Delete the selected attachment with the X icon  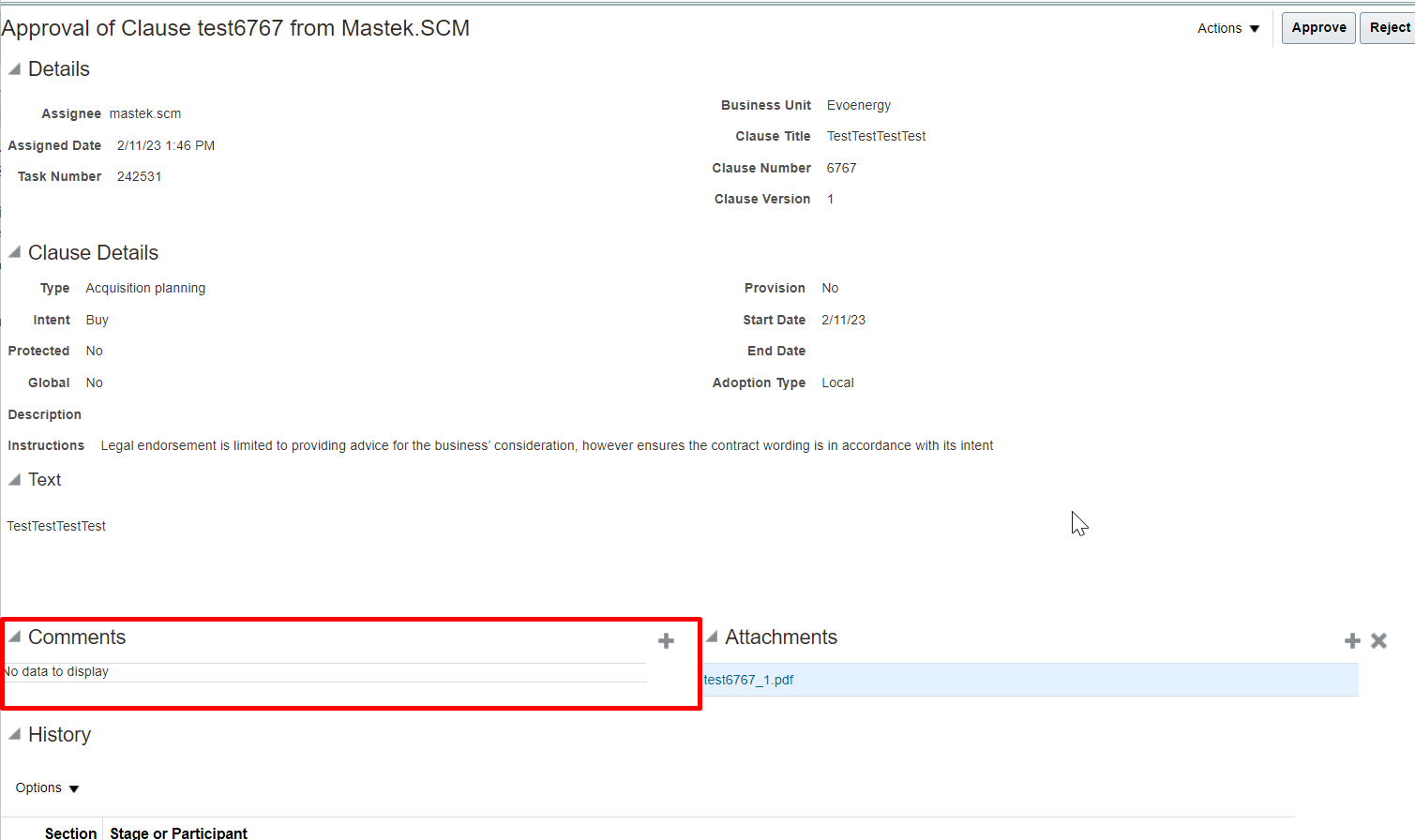(x=1378, y=640)
